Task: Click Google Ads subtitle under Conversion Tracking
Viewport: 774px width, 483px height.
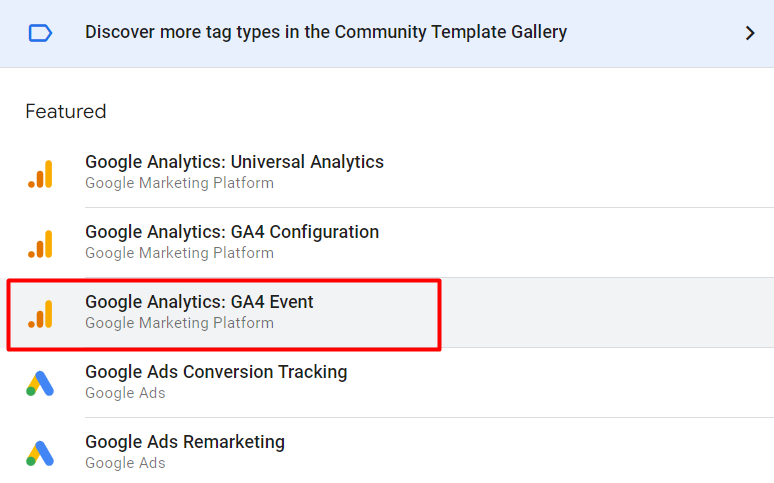Action: (x=125, y=393)
